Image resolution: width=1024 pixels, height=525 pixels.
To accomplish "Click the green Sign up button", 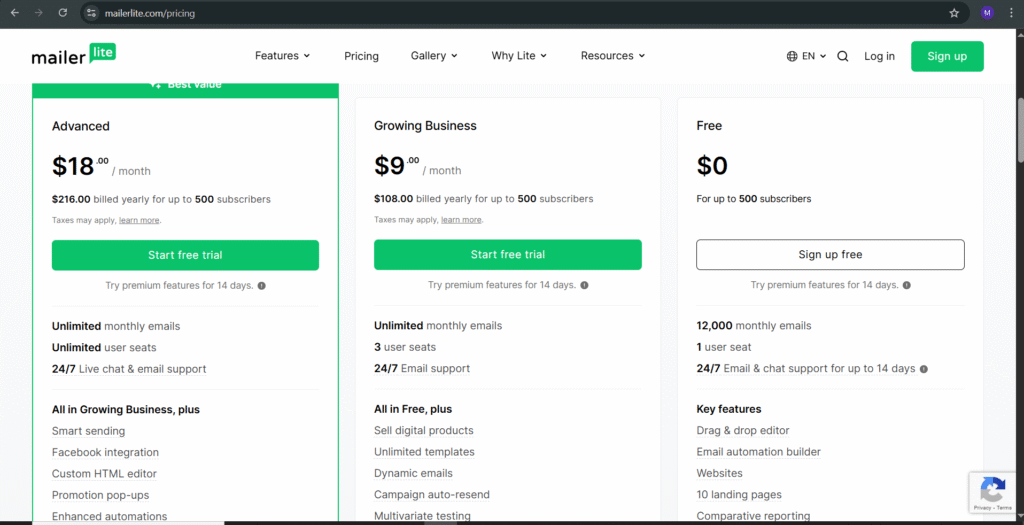I will click(947, 56).
